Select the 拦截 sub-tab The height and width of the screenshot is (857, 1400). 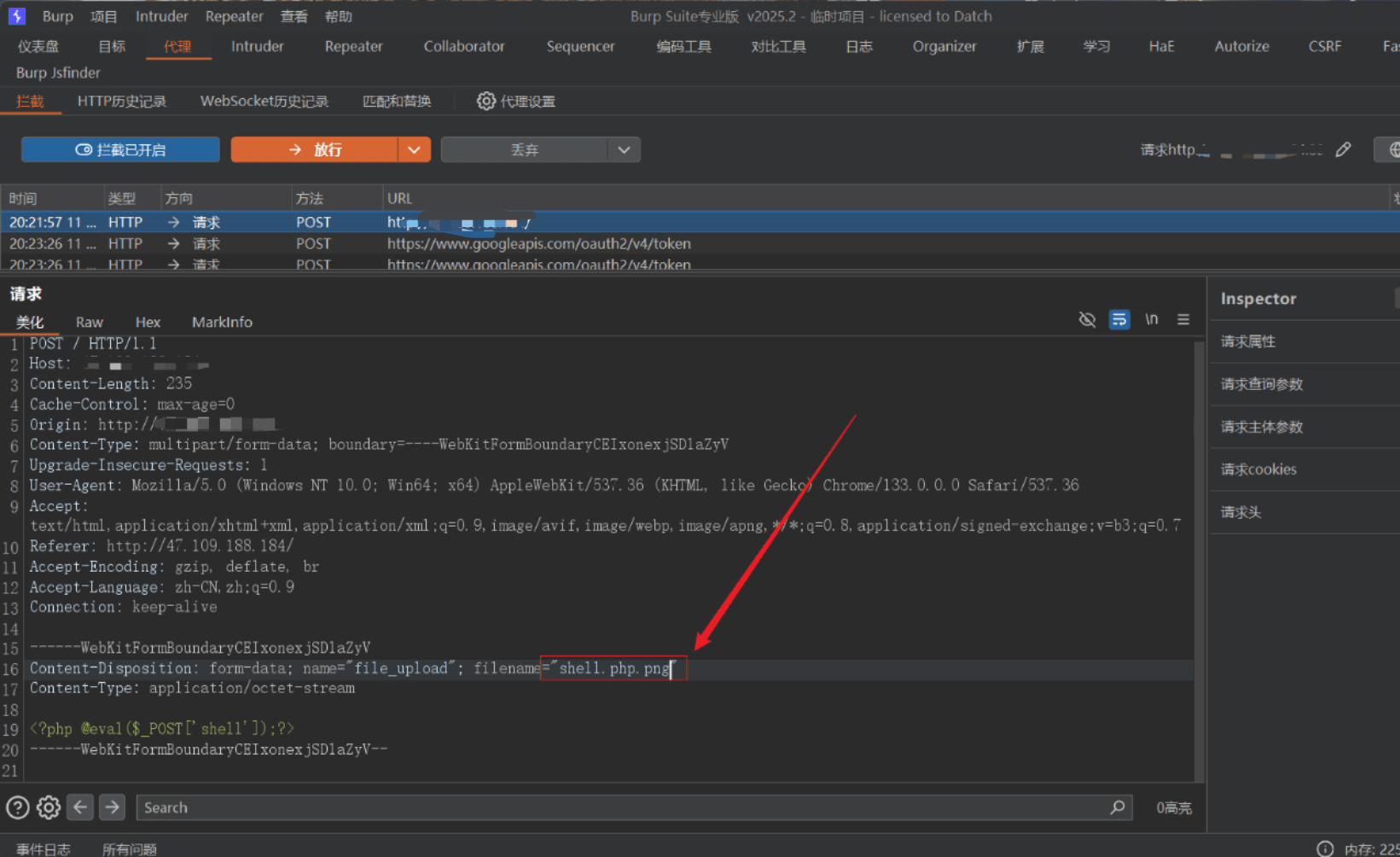point(30,102)
